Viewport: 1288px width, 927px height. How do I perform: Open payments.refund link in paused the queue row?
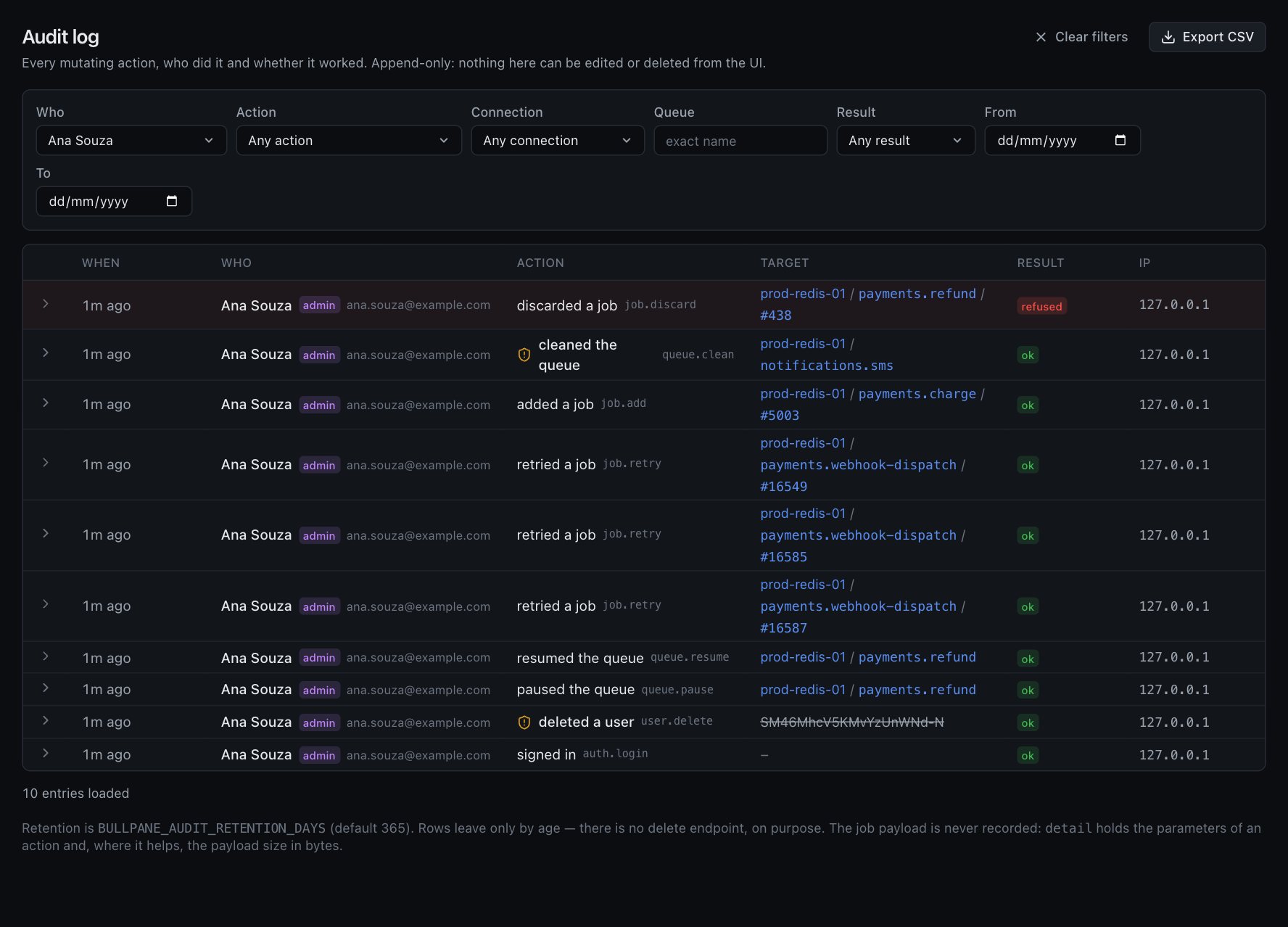917,690
